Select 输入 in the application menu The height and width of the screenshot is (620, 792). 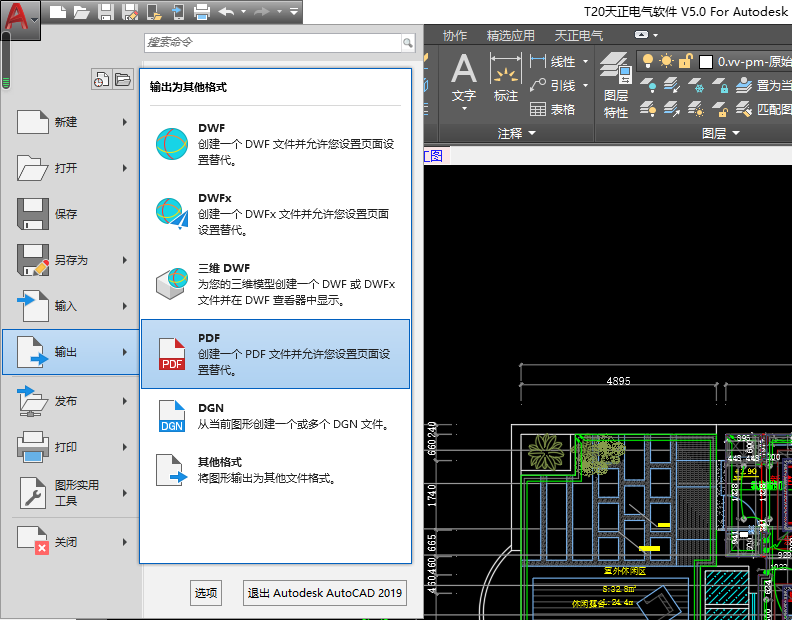coord(71,306)
